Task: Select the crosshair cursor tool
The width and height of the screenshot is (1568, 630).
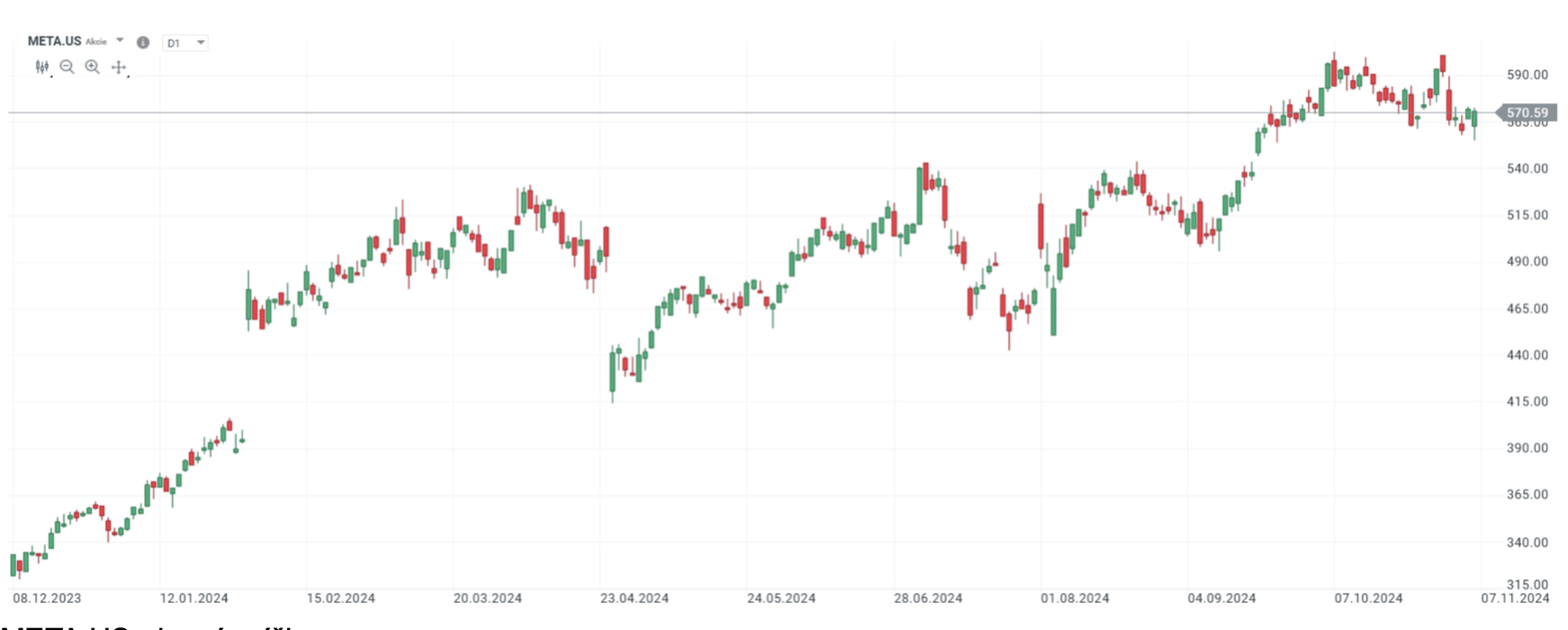Action: 118,67
